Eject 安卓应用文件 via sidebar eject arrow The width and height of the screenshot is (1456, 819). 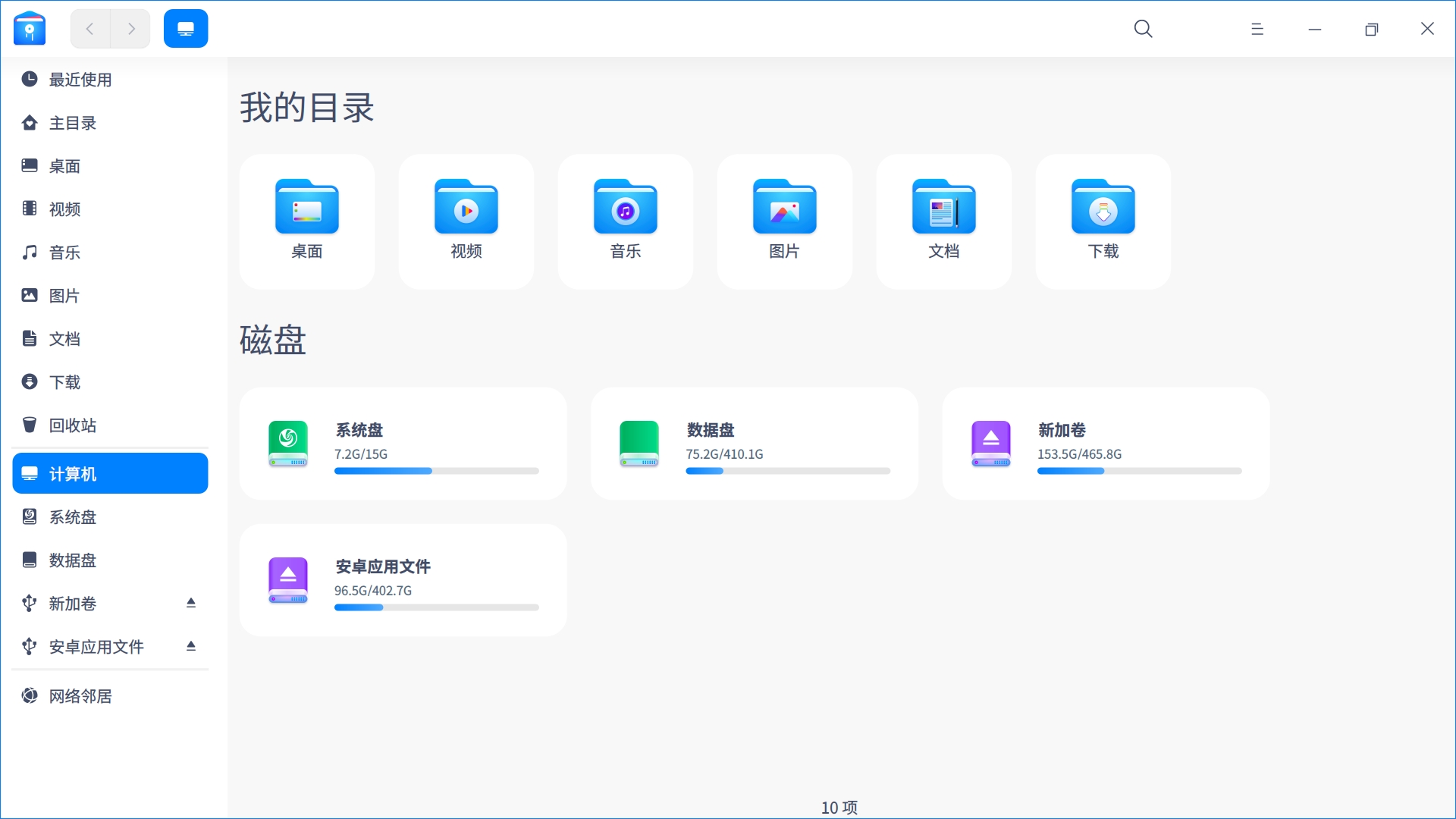pyautogui.click(x=191, y=646)
